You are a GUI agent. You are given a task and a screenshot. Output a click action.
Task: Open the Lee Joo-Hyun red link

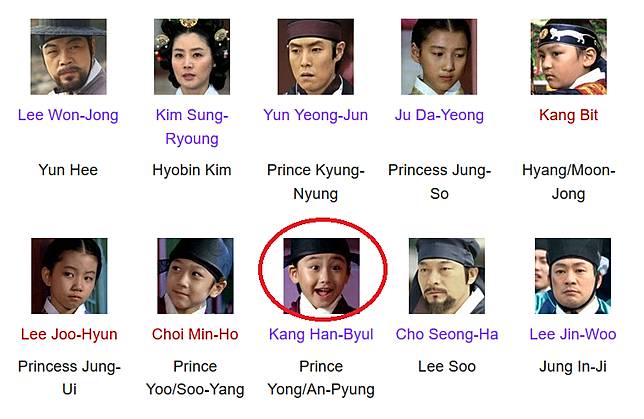tap(69, 334)
